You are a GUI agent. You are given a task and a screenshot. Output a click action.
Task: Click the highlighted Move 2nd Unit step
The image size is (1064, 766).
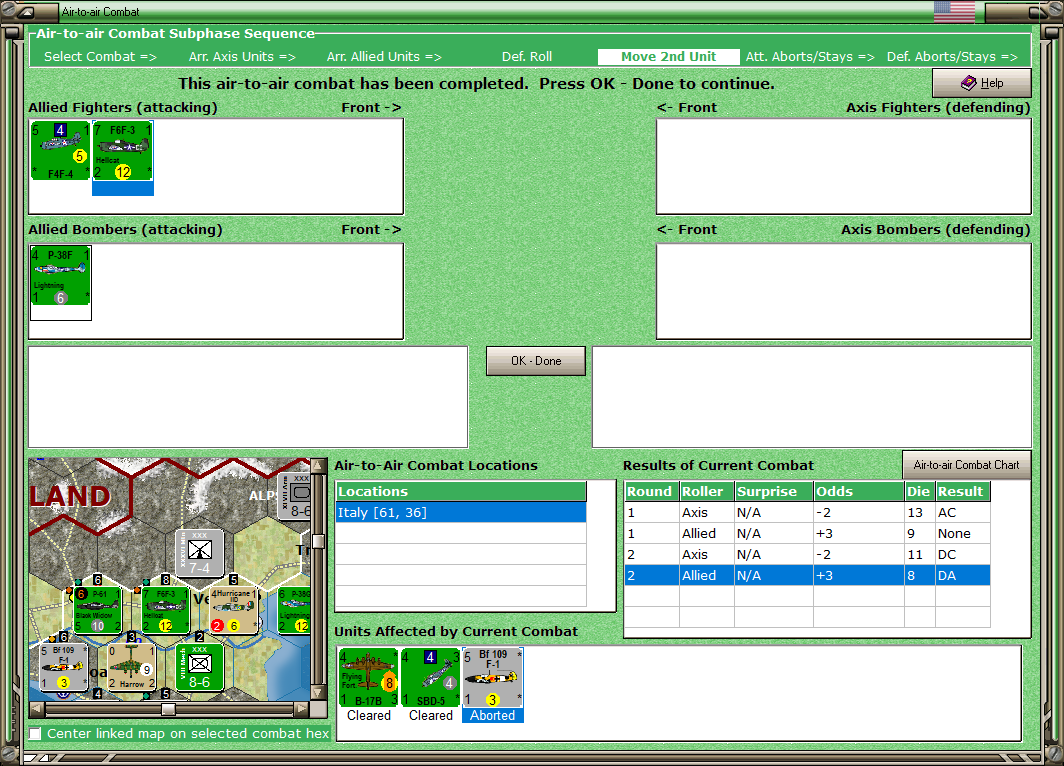[668, 57]
